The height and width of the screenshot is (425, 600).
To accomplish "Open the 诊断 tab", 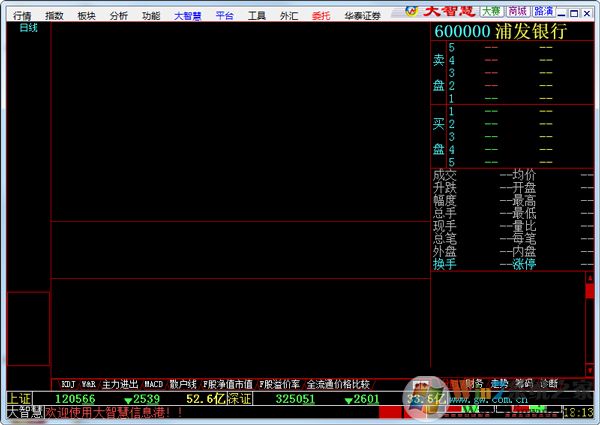I will [x=549, y=383].
